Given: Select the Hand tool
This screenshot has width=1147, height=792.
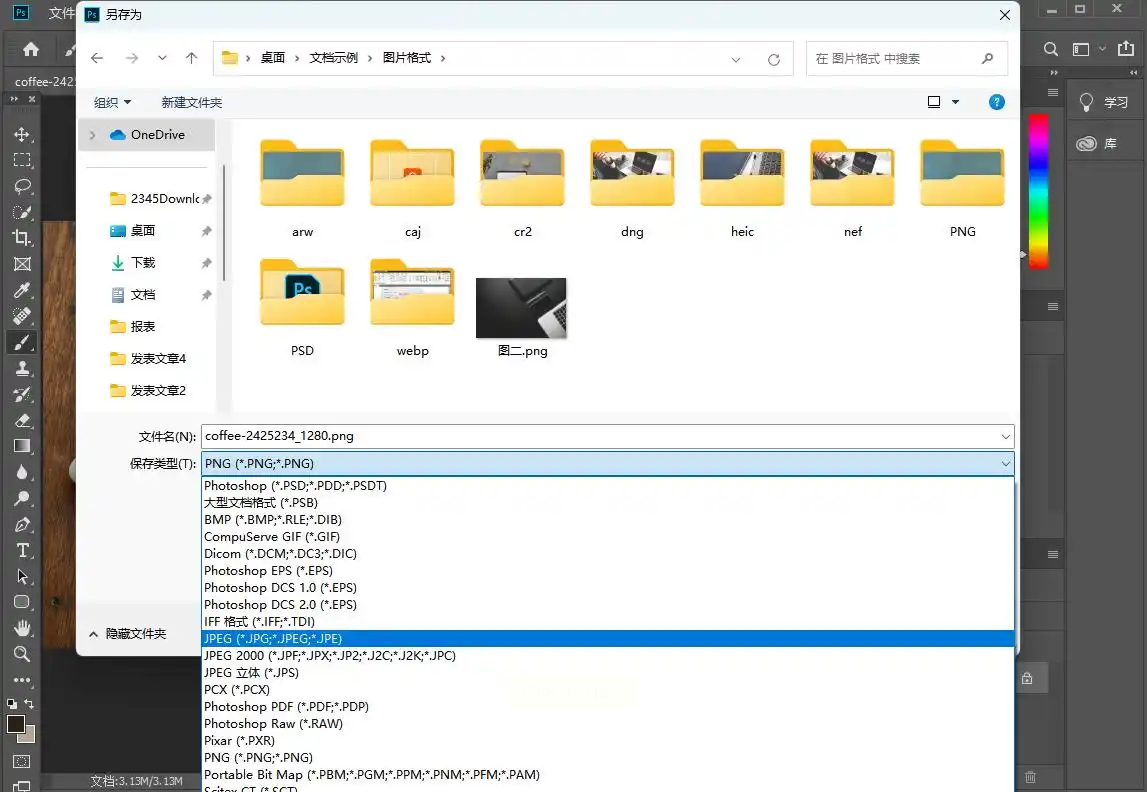Looking at the screenshot, I should (x=21, y=628).
